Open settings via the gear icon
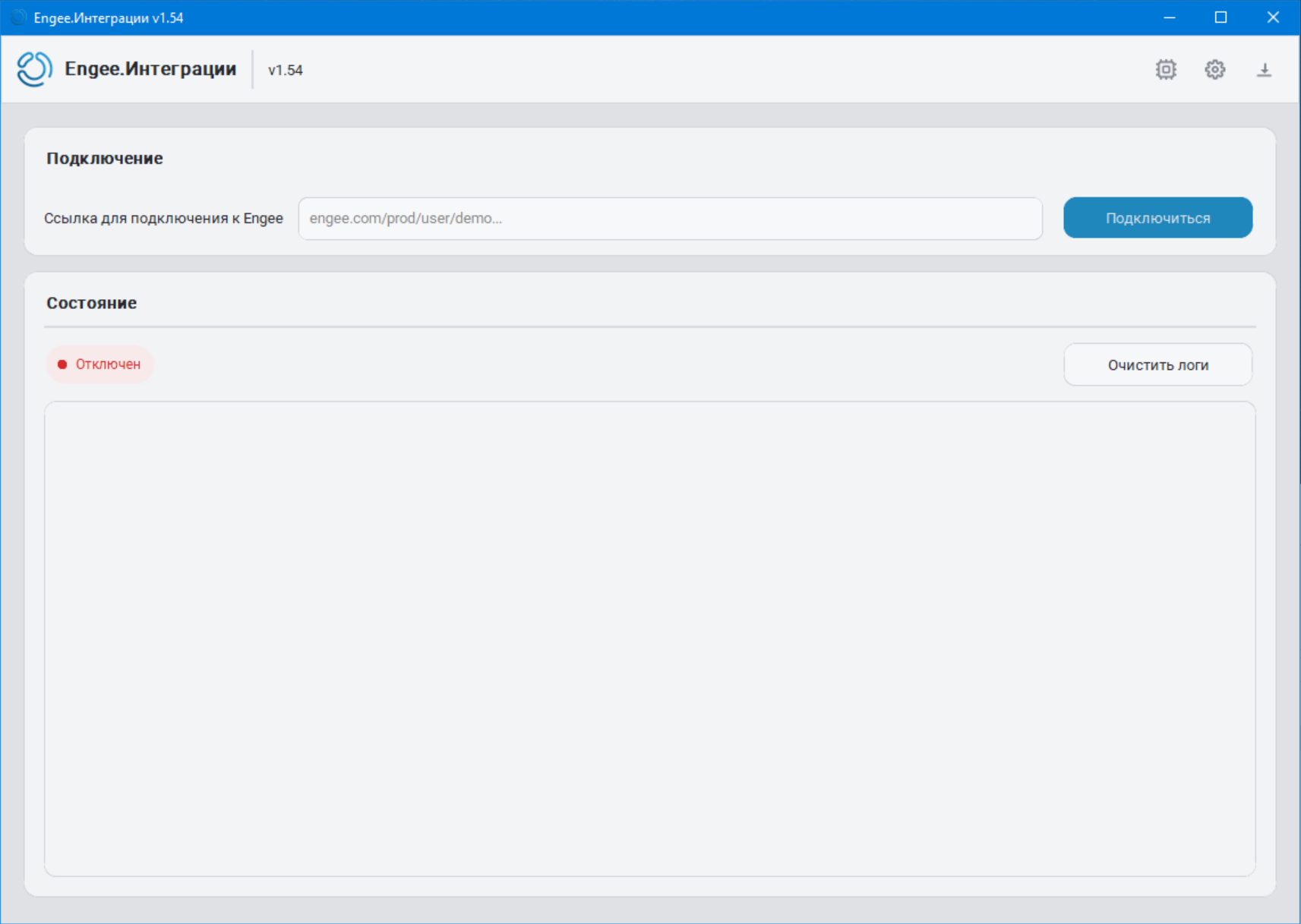Image resolution: width=1301 pixels, height=924 pixels. 1214,70
